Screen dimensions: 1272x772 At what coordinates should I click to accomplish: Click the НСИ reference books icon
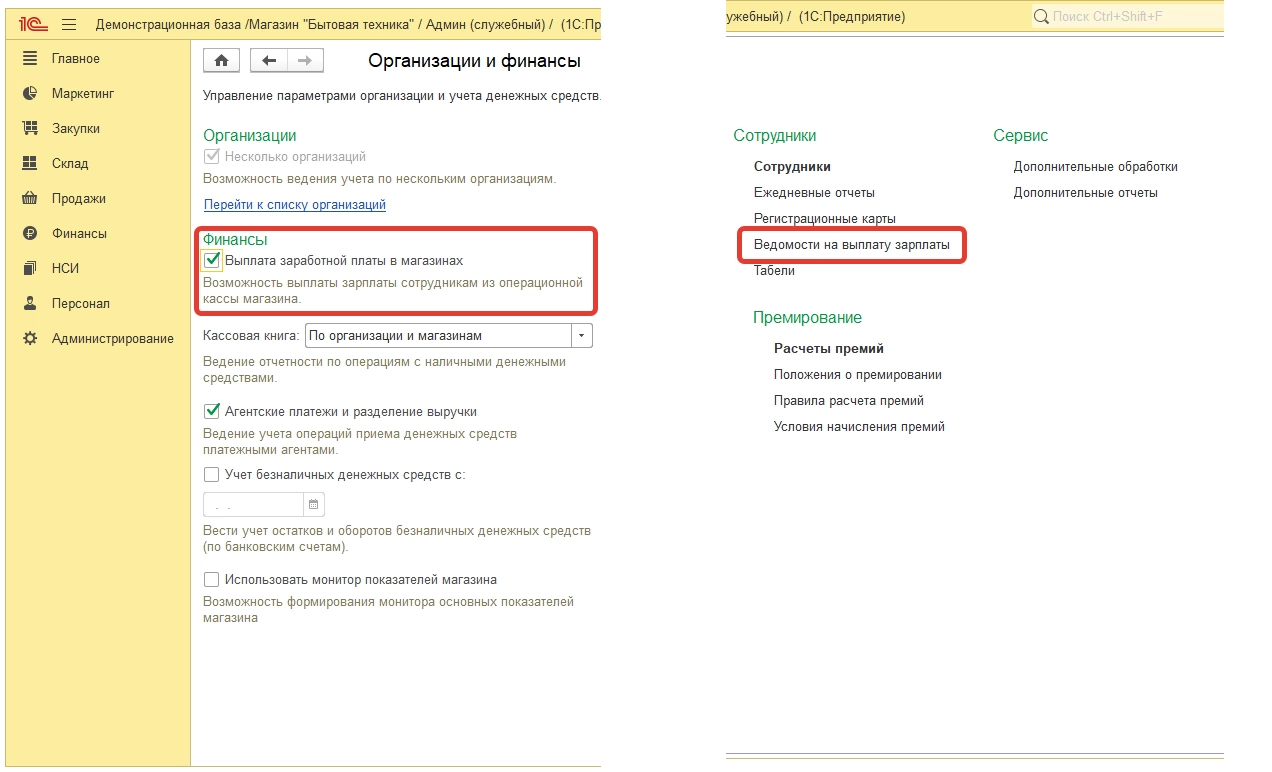(x=30, y=269)
